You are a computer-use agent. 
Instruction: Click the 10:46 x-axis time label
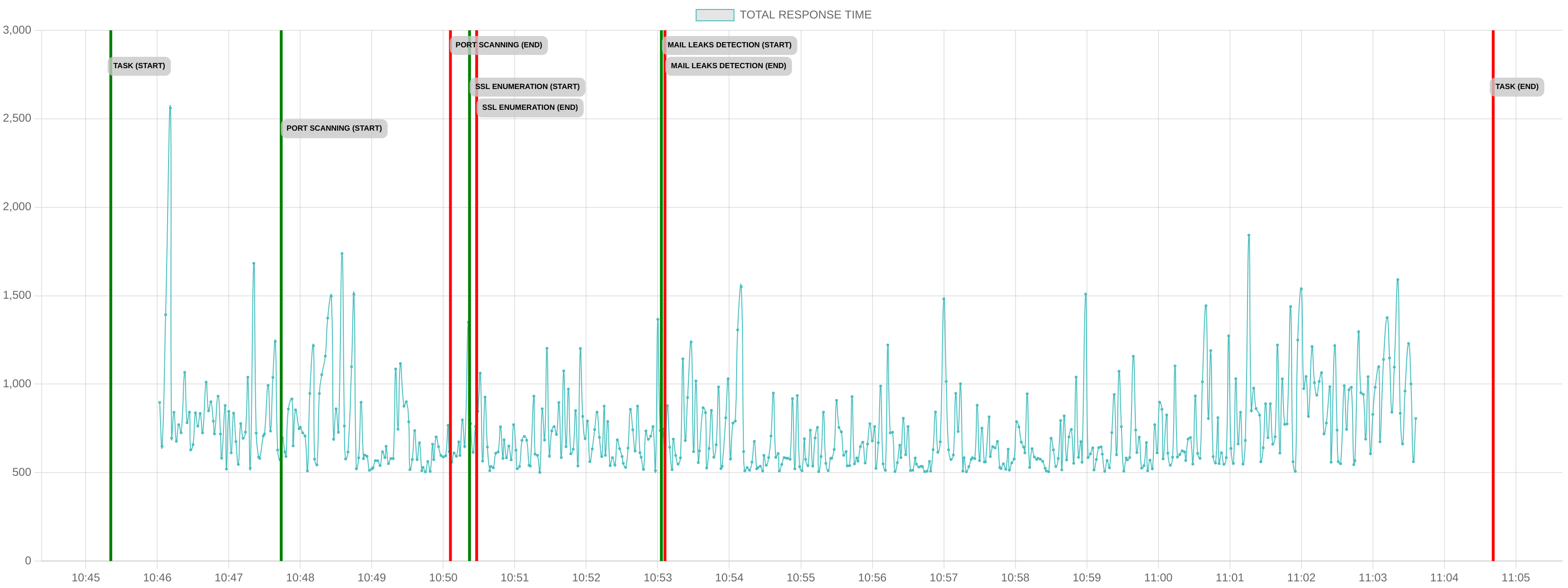click(157, 578)
